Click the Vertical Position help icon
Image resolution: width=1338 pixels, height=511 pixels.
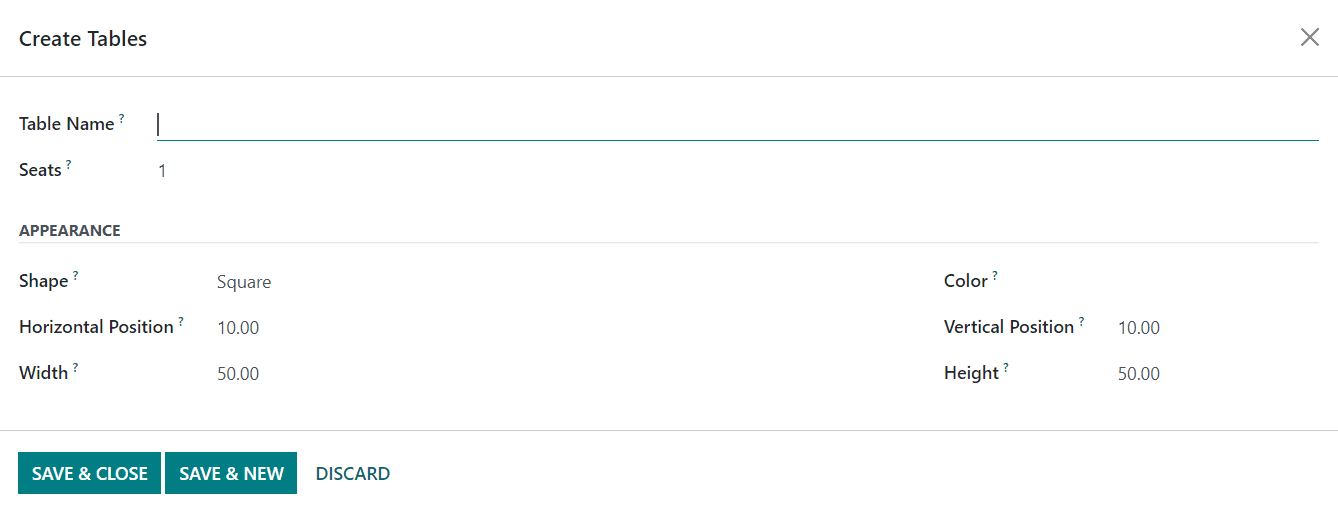1081,321
